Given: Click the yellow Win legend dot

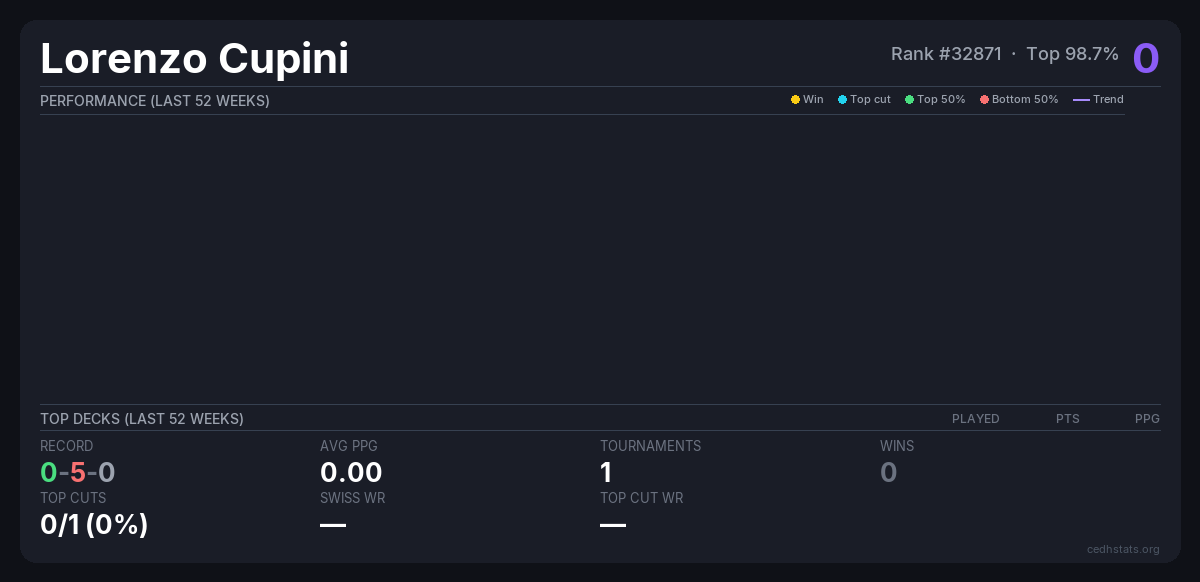Looking at the screenshot, I should click(795, 100).
